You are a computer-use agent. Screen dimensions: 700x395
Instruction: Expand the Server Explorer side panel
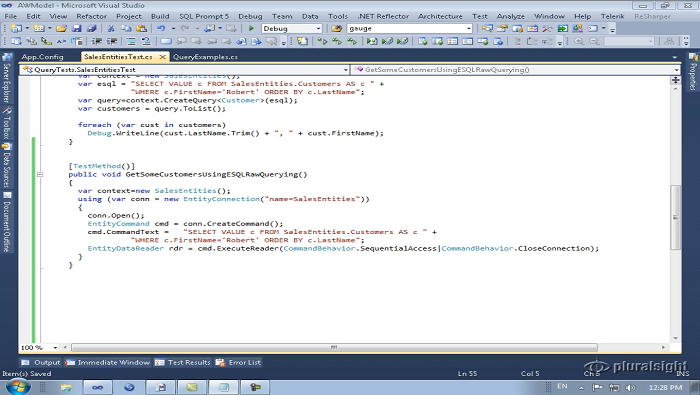point(7,77)
